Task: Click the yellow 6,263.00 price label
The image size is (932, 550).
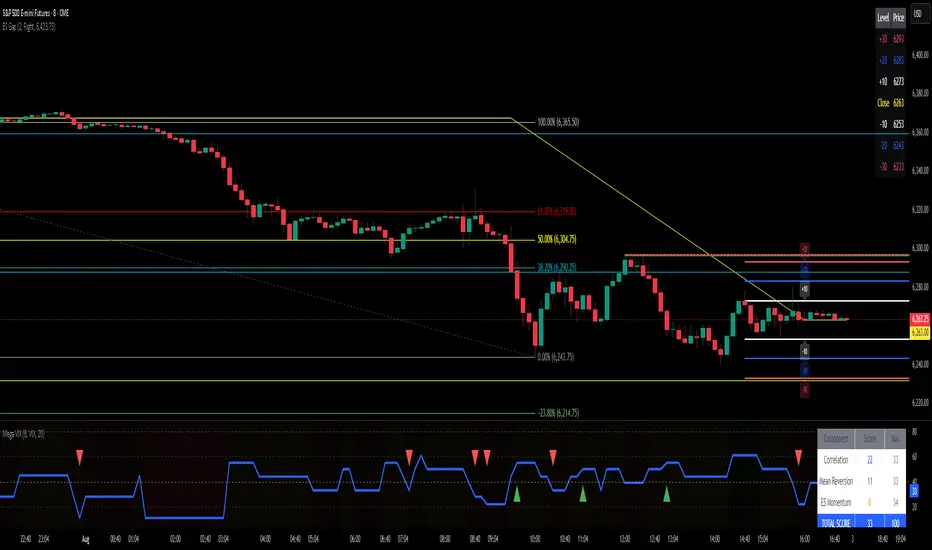Action: click(920, 333)
